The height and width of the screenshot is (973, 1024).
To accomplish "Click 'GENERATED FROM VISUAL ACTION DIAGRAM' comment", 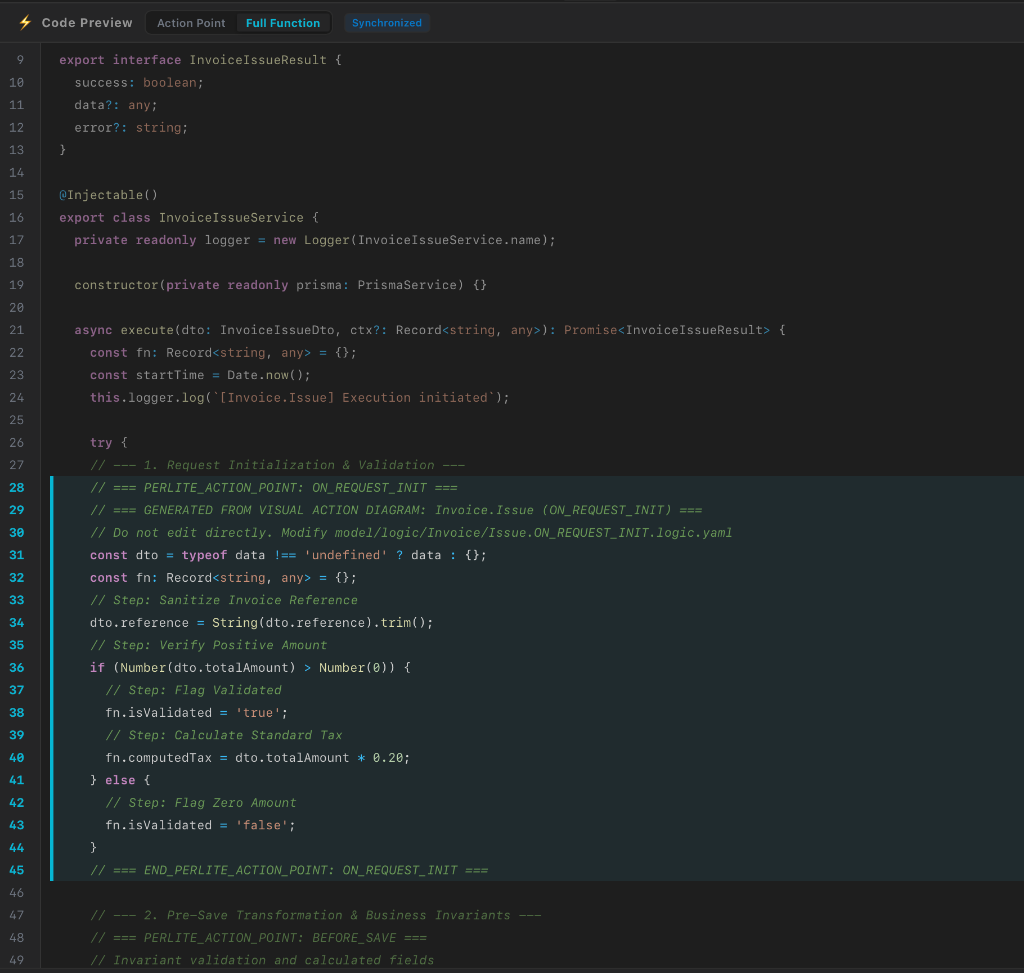I will [396, 510].
